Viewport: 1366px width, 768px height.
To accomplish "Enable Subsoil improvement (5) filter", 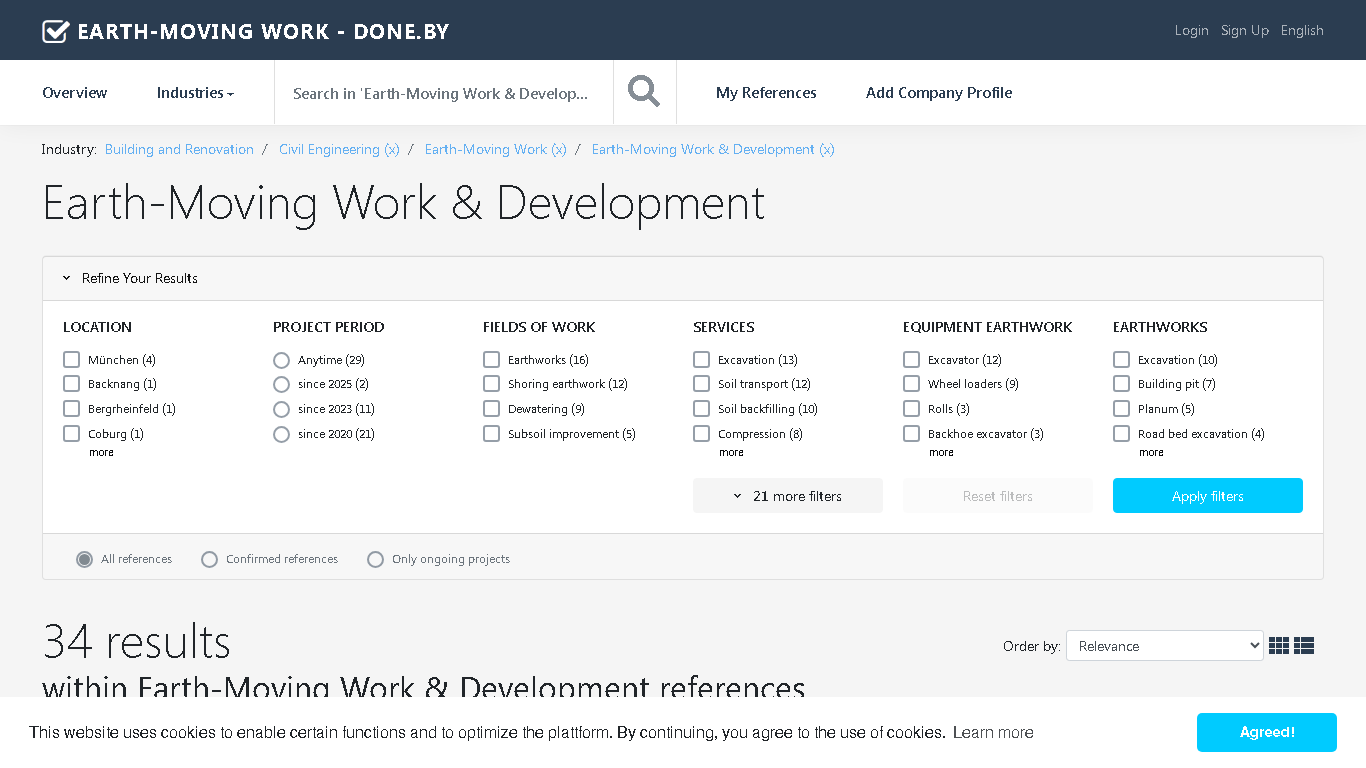I will coord(491,433).
